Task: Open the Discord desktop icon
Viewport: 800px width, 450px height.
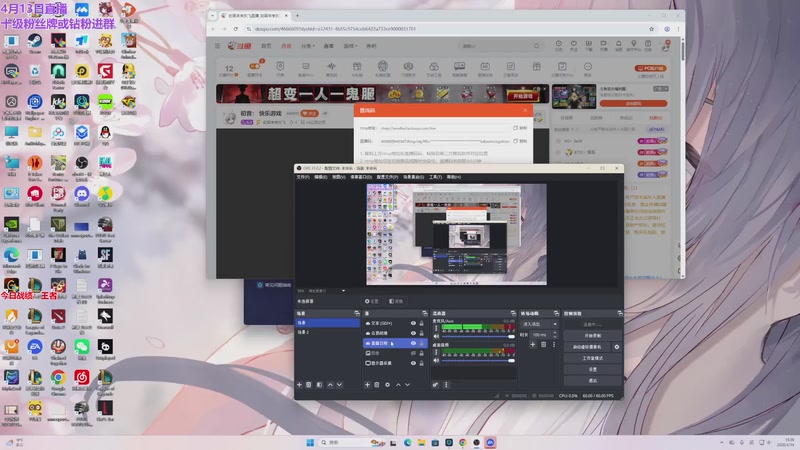Action: [82, 194]
